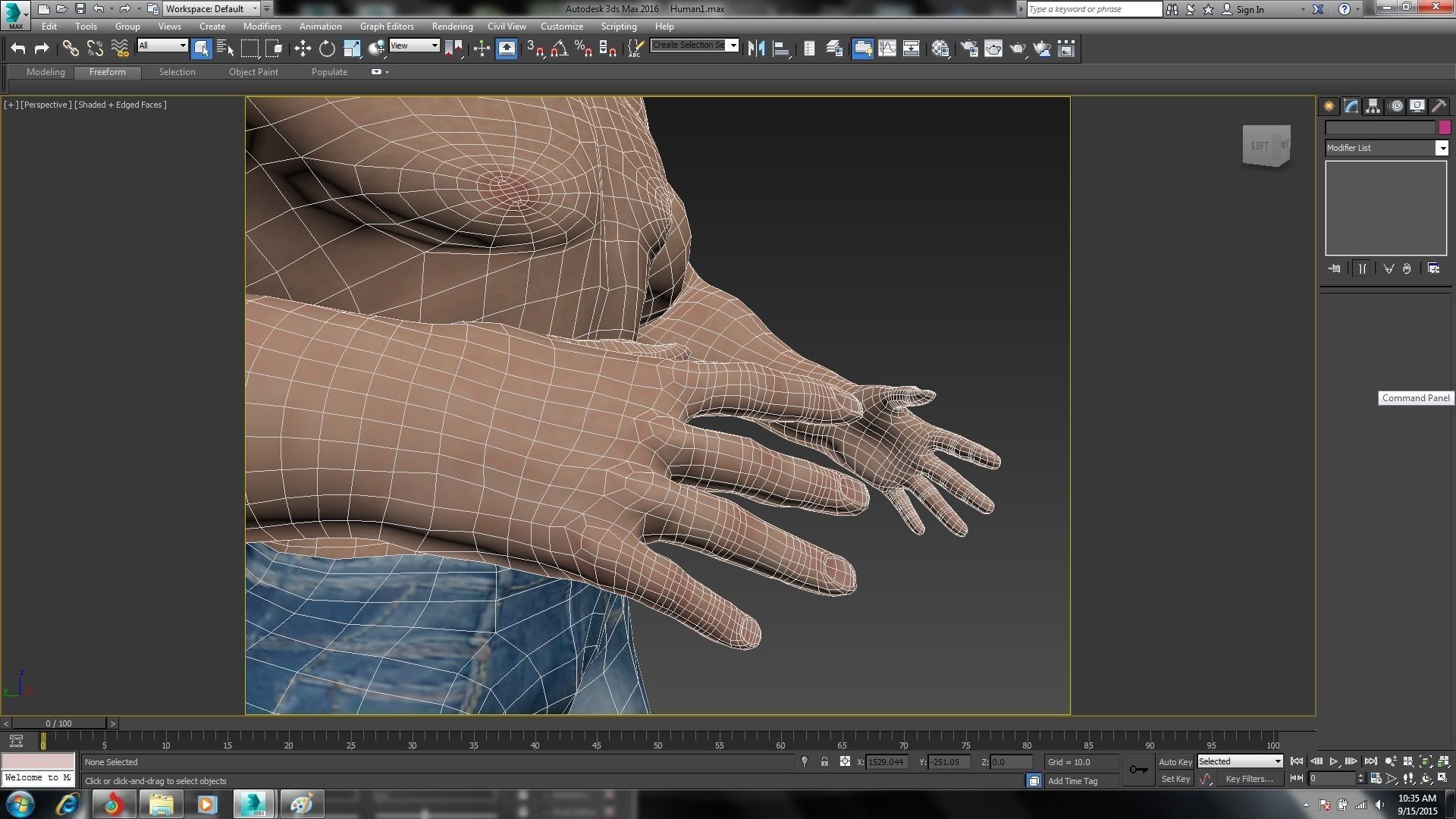Expand the ribbon options arrow
This screenshot has height=819, width=1456.
(388, 72)
